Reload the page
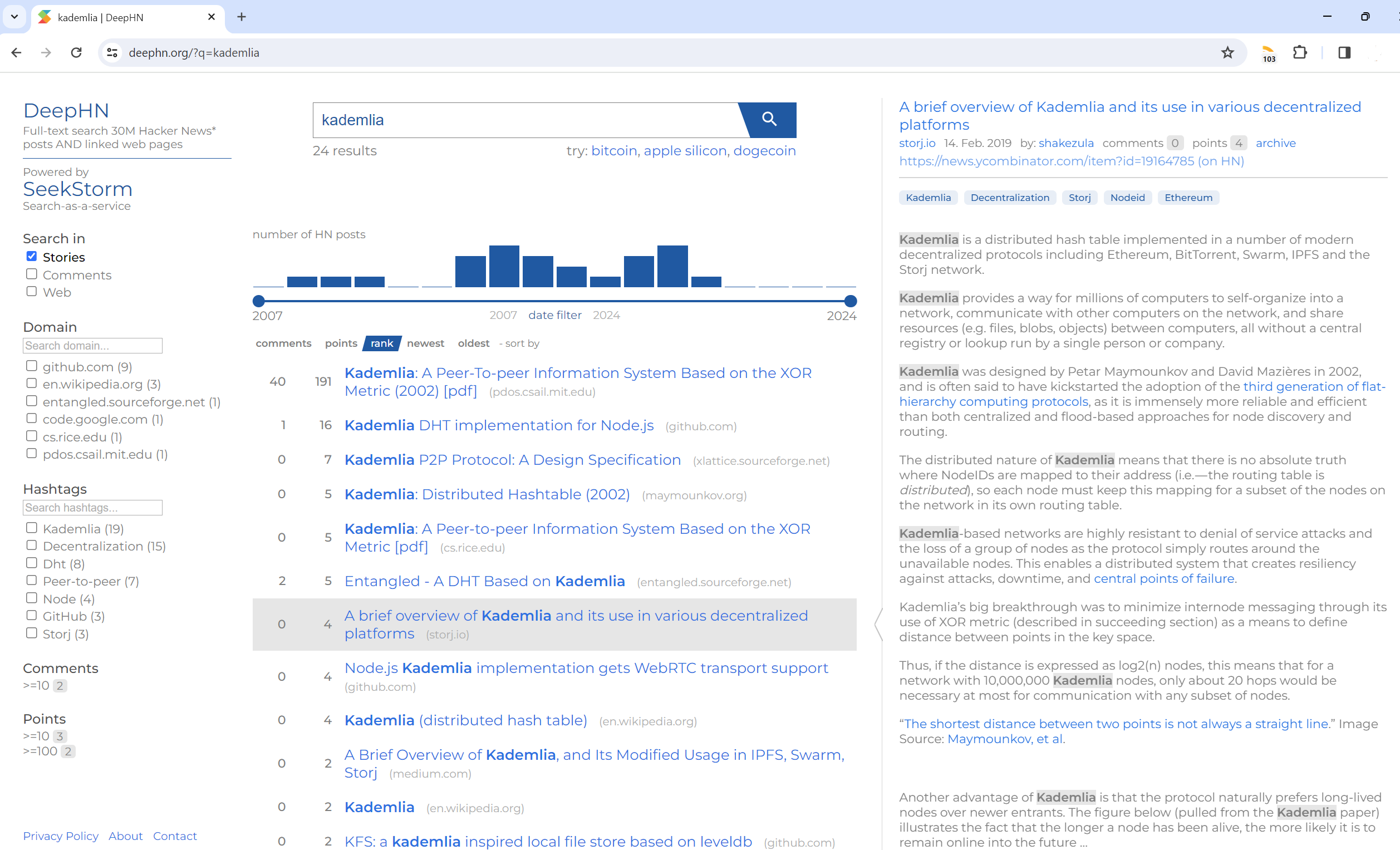Viewport: 1400px width, 850px height. (x=76, y=53)
